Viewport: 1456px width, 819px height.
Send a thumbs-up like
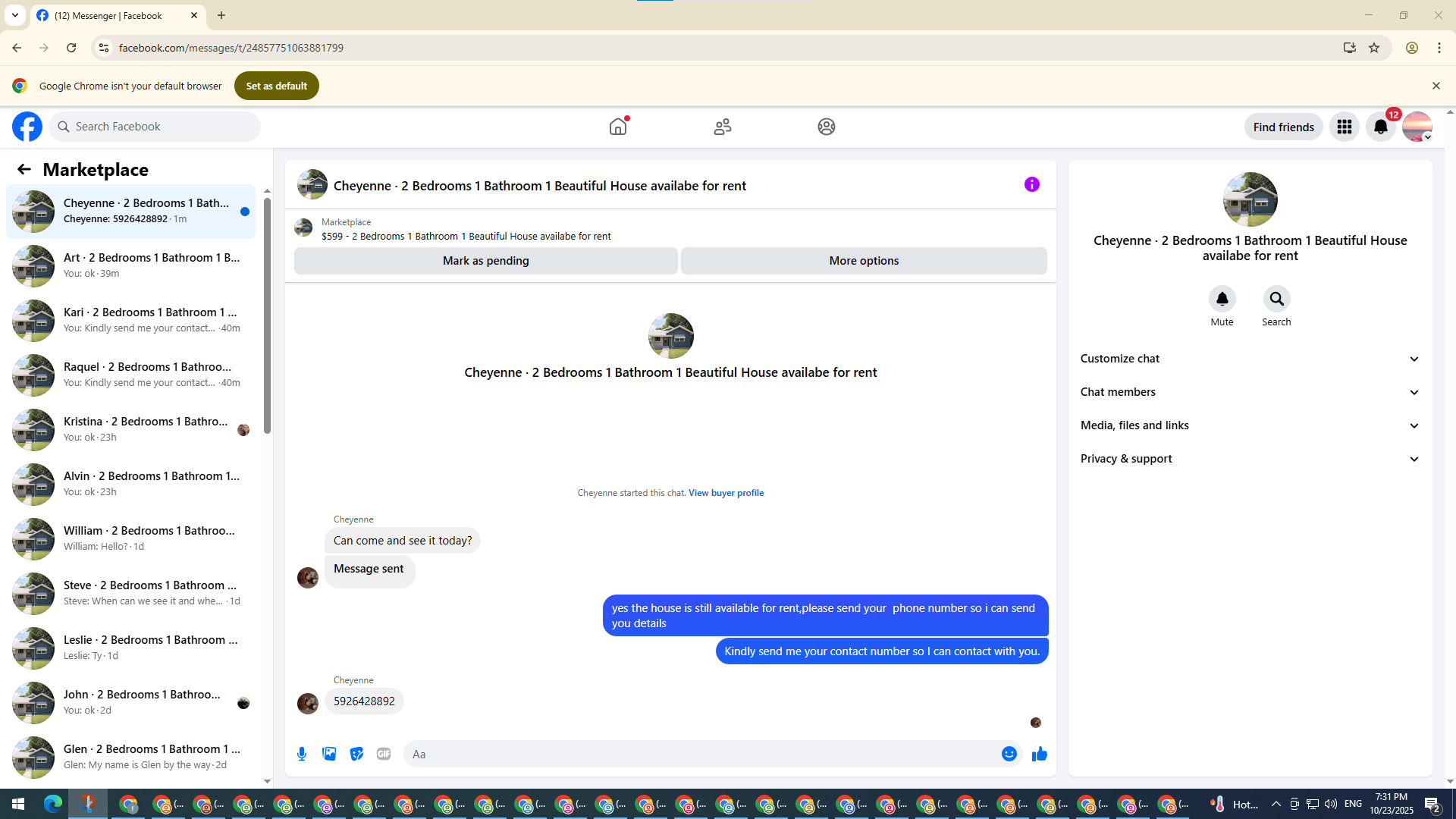(1039, 754)
